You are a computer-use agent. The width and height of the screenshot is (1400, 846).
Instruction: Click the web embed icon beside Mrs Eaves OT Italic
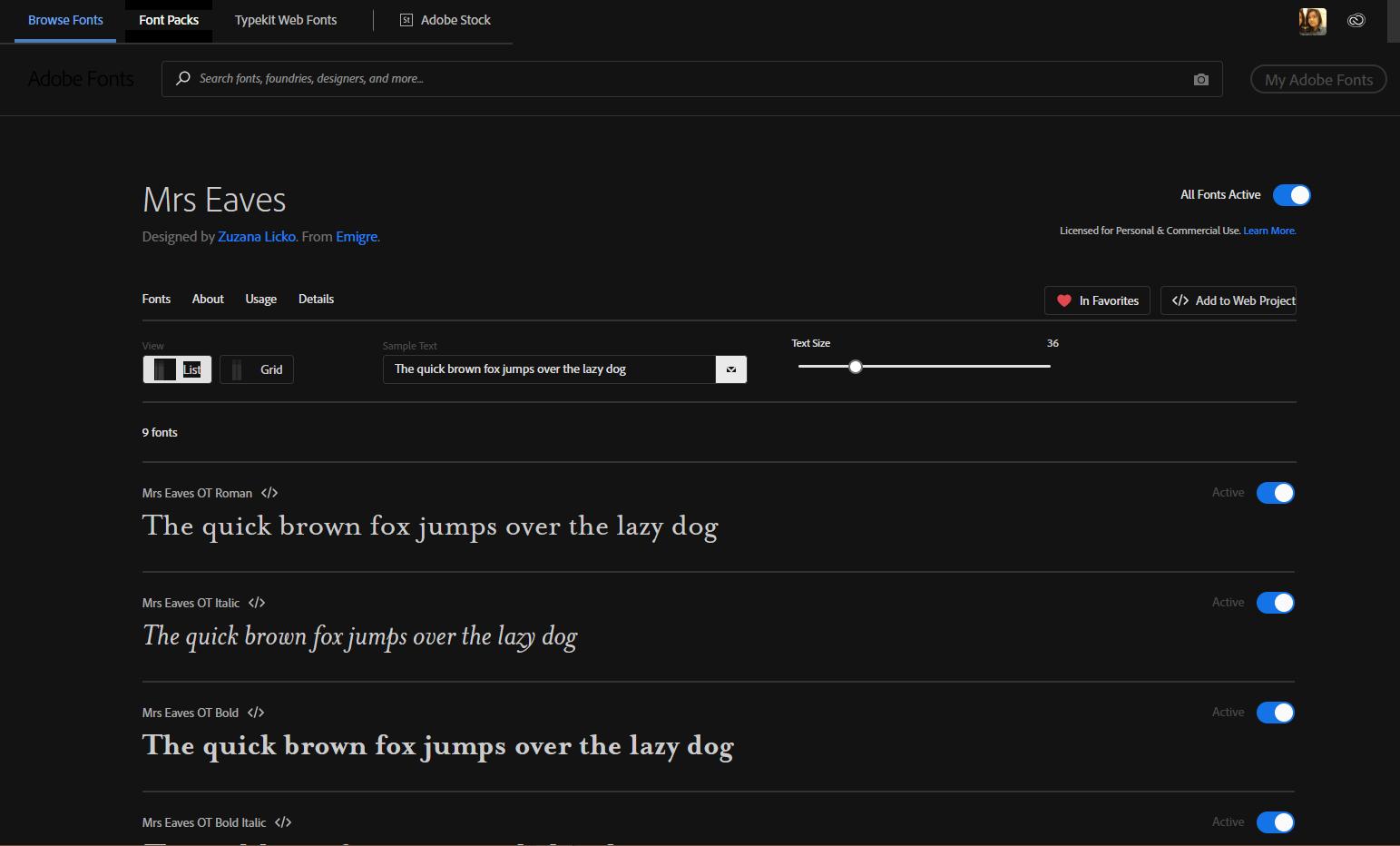pyautogui.click(x=257, y=602)
